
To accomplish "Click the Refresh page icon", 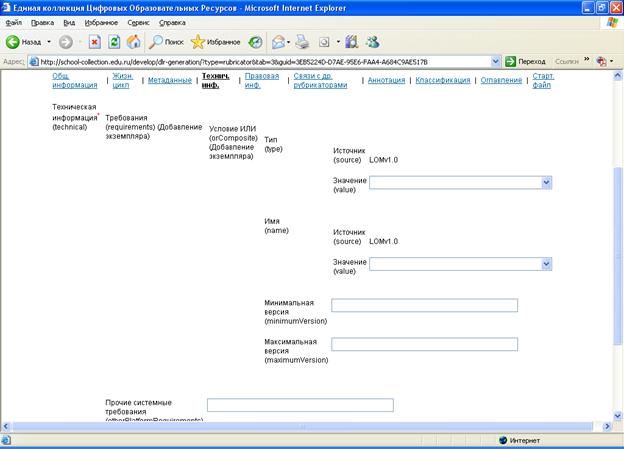I will (x=114, y=42).
